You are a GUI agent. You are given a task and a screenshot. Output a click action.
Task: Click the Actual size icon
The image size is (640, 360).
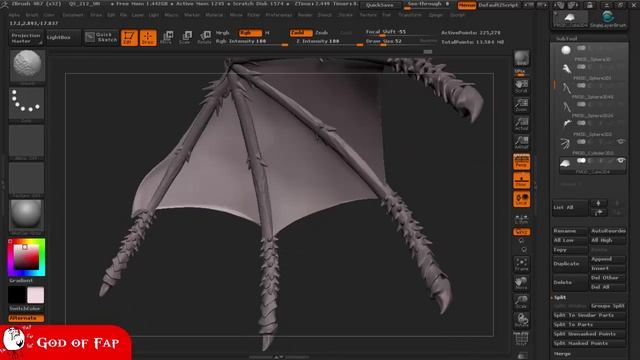coord(521,124)
